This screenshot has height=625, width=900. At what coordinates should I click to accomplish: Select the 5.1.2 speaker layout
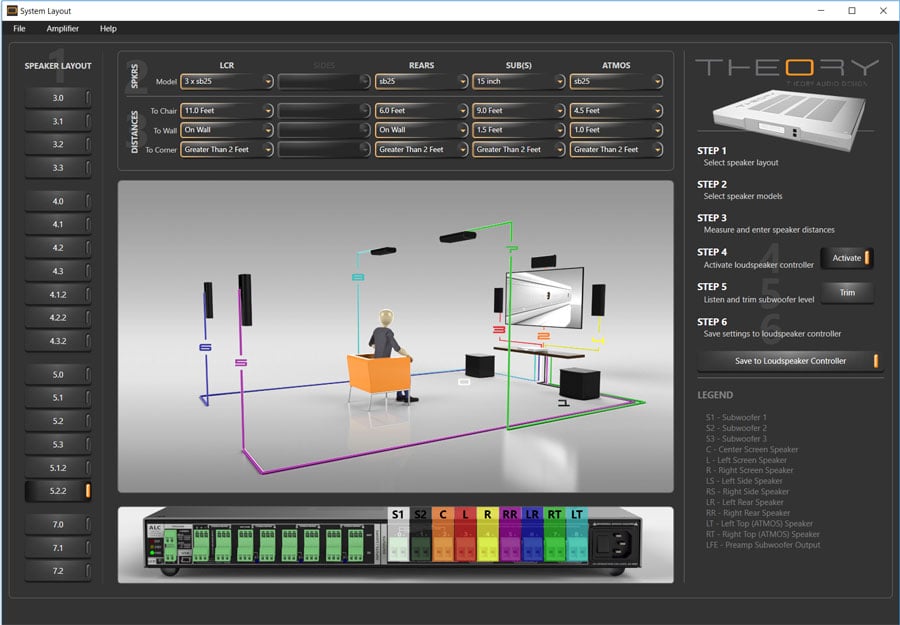(x=58, y=467)
